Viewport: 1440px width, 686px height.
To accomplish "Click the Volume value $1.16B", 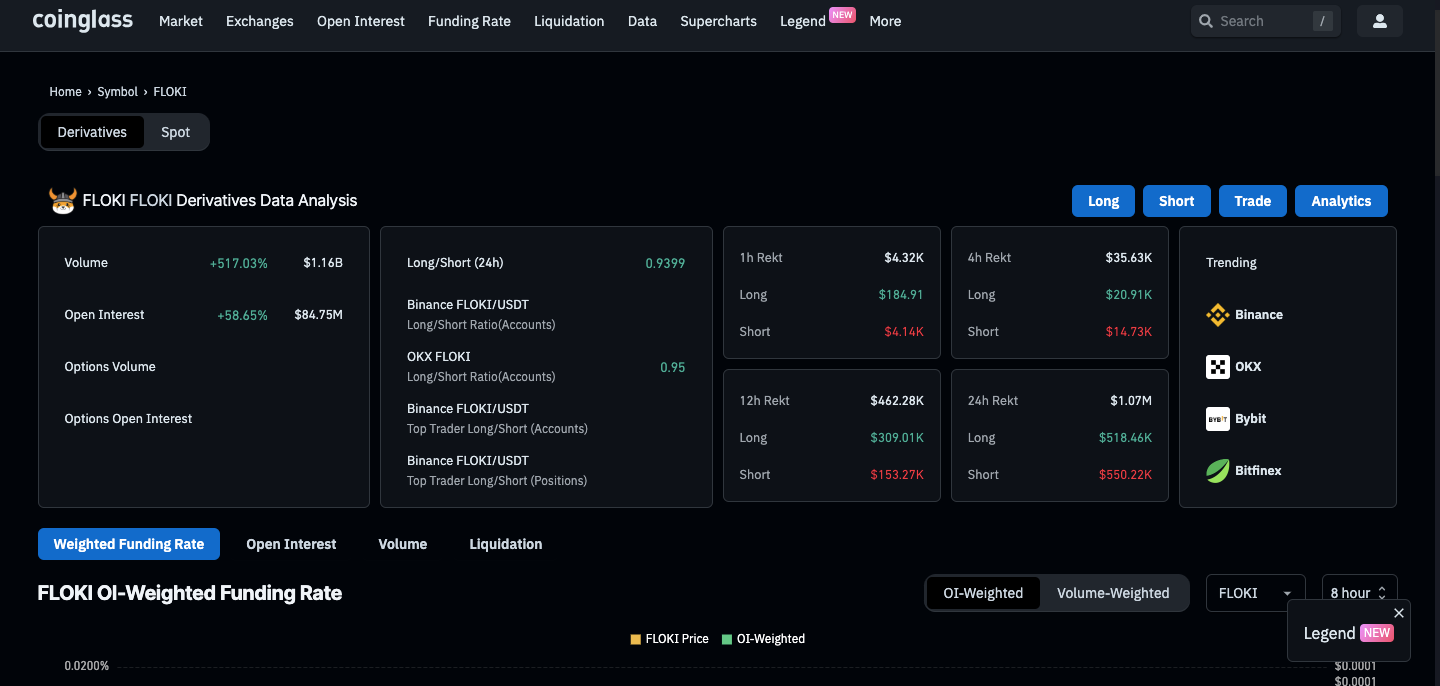I will [323, 263].
